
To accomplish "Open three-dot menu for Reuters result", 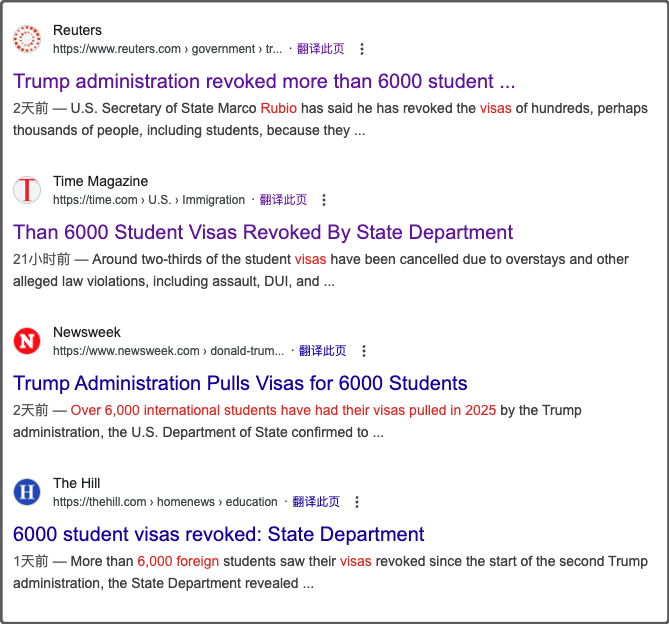I will coord(362,49).
